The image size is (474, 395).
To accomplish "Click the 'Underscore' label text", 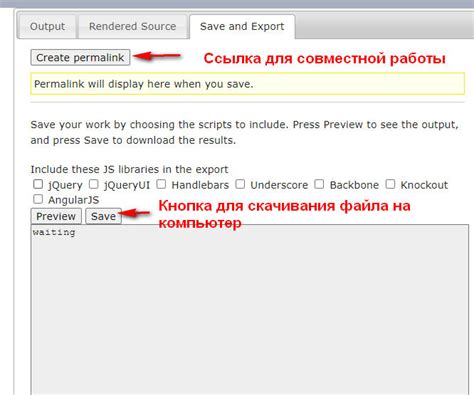I will pos(279,185).
